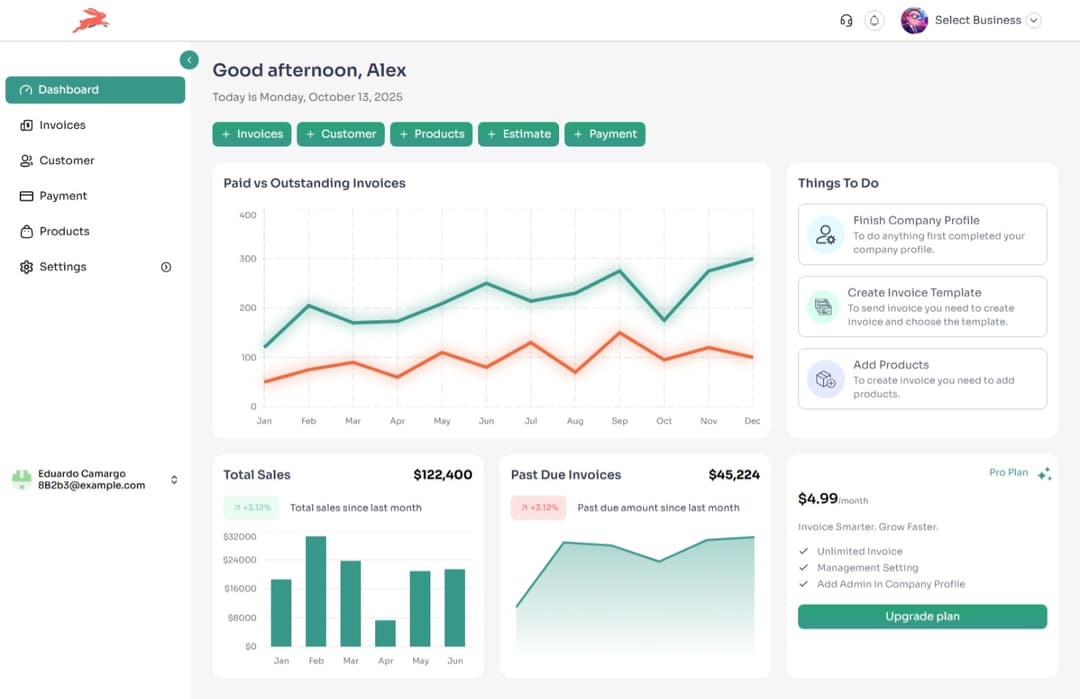The height and width of the screenshot is (699, 1080).
Task: Click the Past Due Invoices title
Action: [x=565, y=474]
